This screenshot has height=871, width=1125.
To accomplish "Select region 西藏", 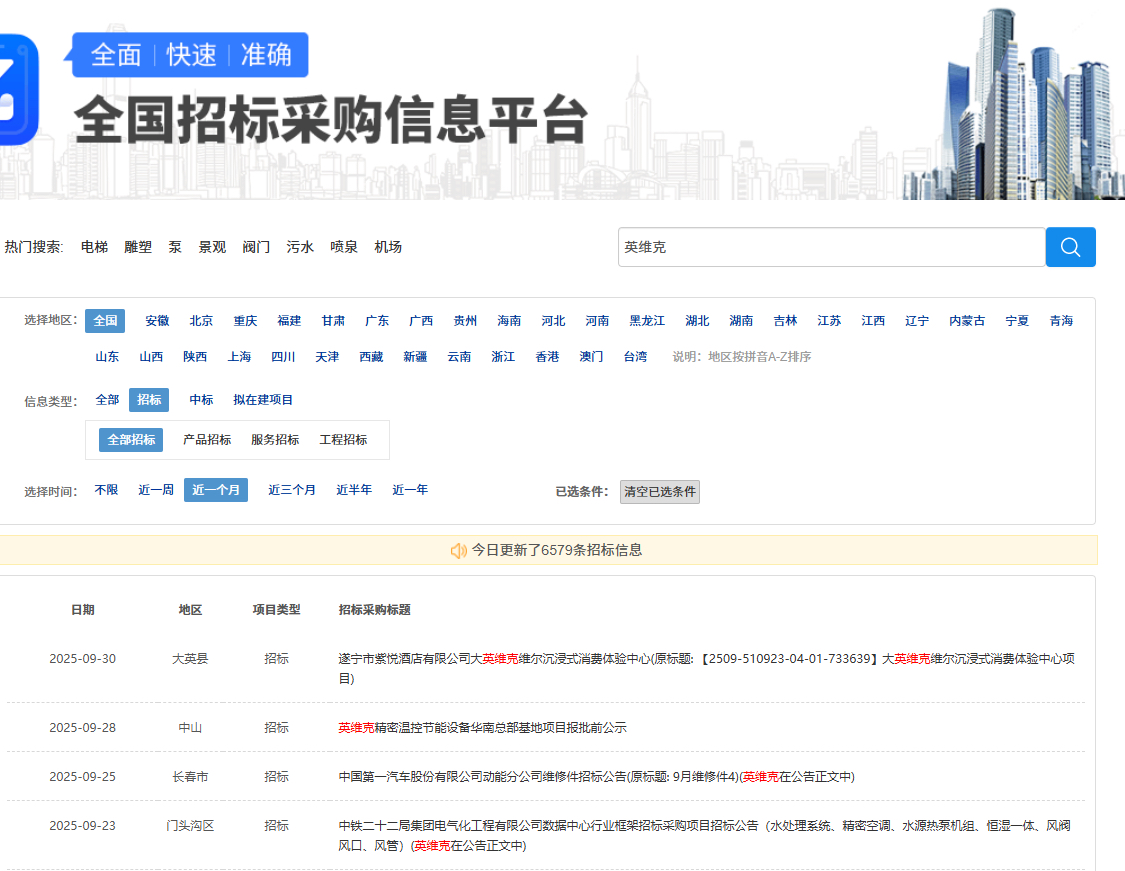I will click(x=371, y=357).
